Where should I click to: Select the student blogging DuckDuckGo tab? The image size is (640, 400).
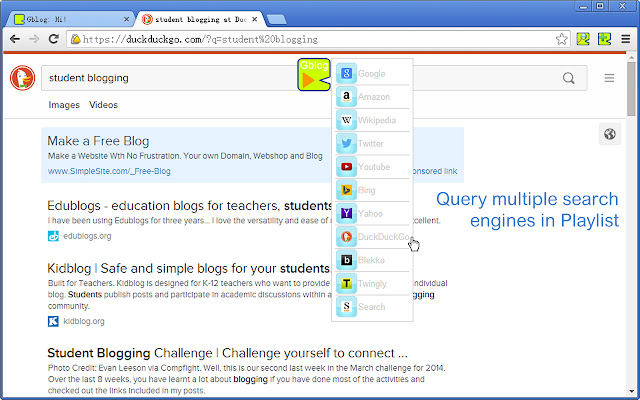coord(199,19)
